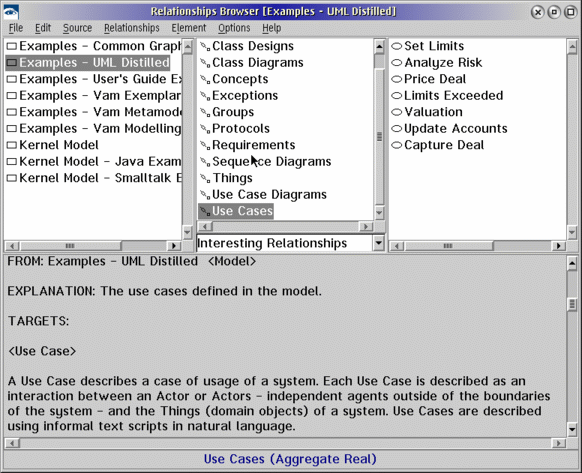The width and height of the screenshot is (582, 473).
Task: Click the model icon beside Examples - Vam Metamodel
Action: pos(12,112)
